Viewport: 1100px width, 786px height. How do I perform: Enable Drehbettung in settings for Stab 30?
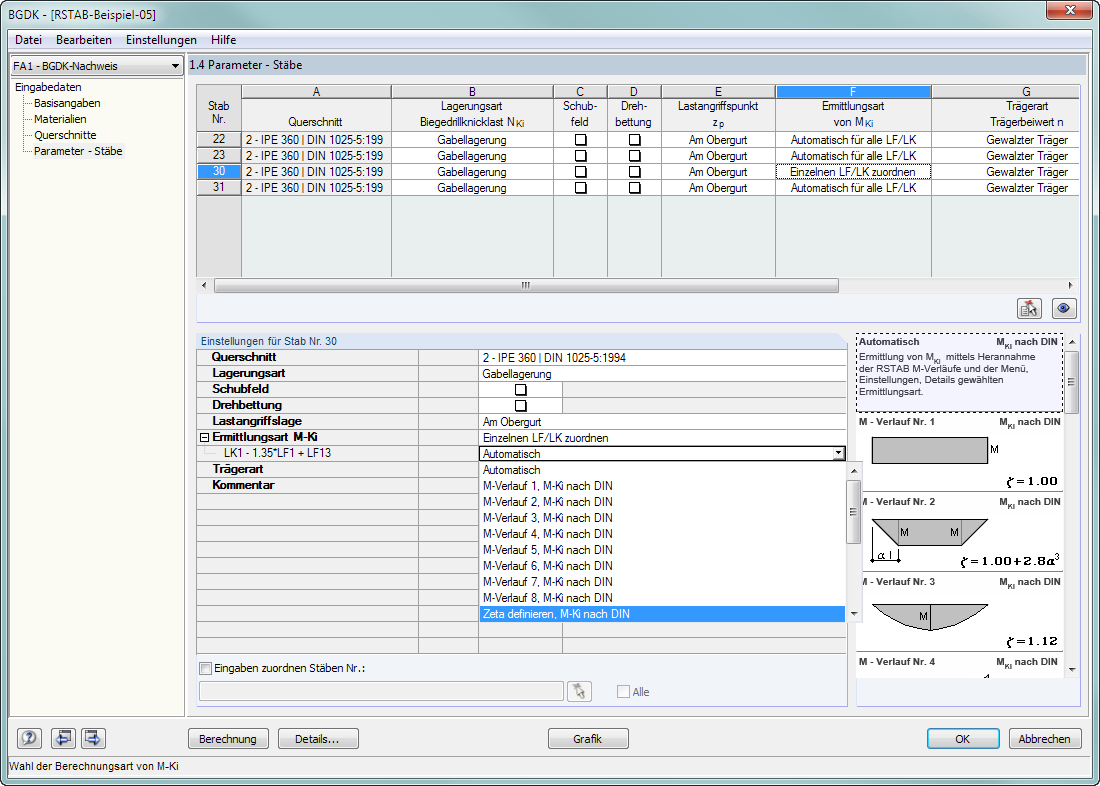(x=521, y=406)
